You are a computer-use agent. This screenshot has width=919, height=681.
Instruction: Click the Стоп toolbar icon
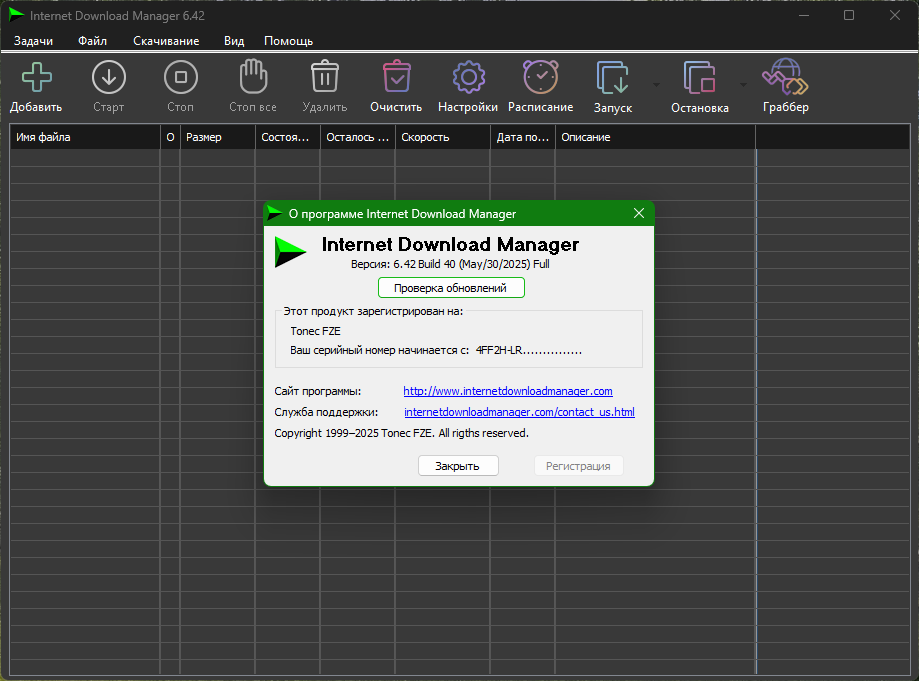click(181, 77)
